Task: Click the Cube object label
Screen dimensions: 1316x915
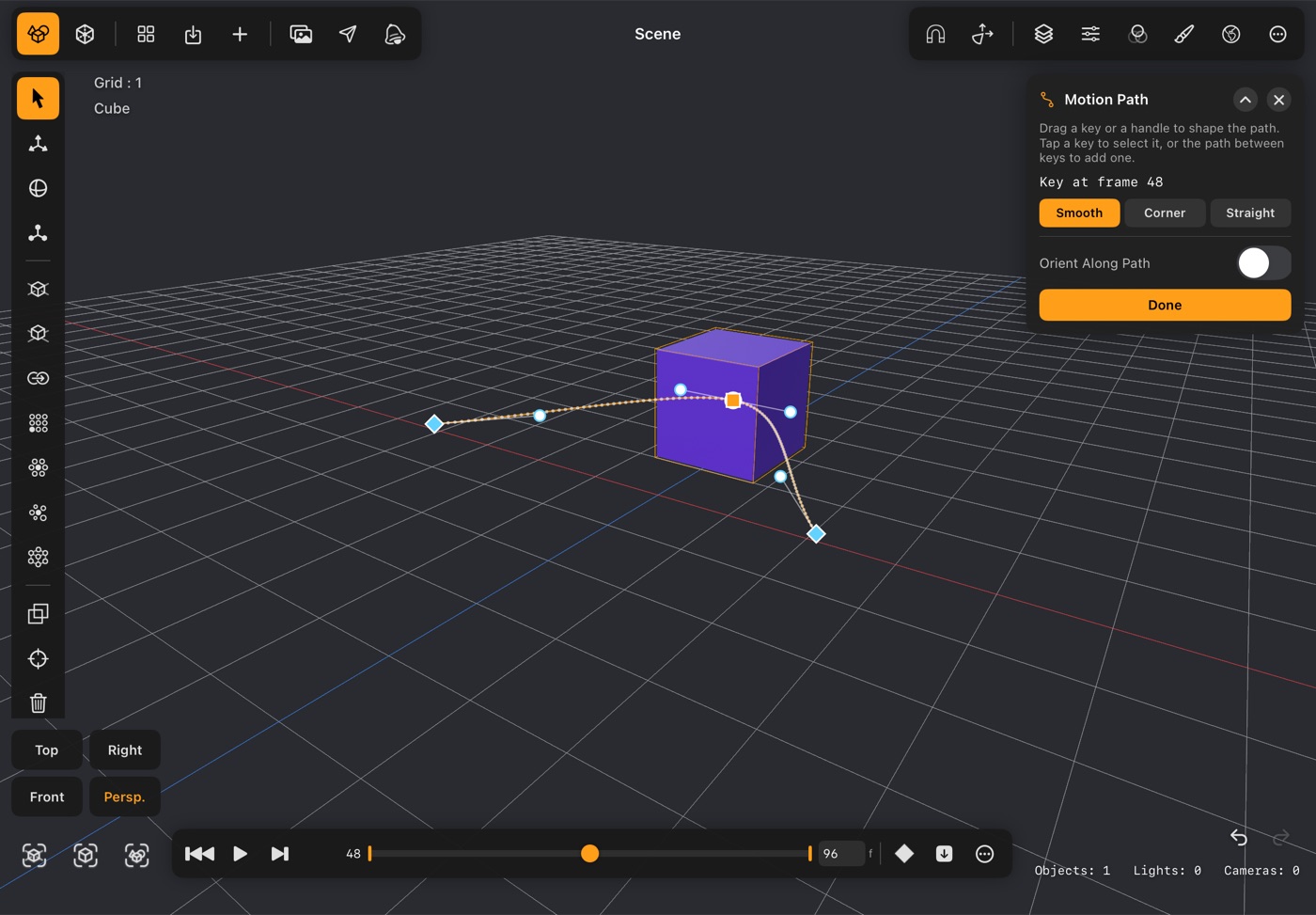Action: (112, 108)
